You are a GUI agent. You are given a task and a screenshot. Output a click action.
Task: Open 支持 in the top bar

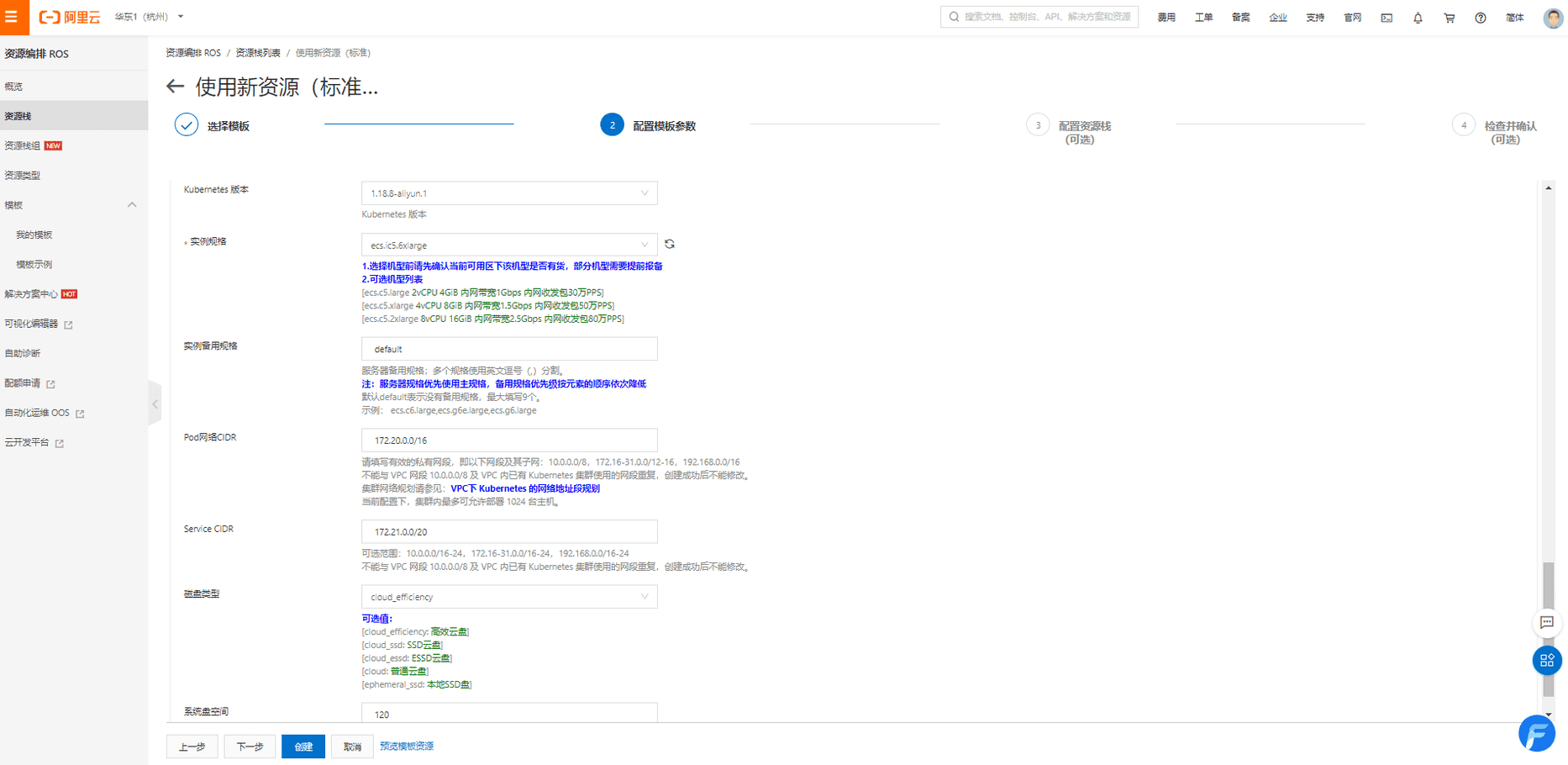click(x=1315, y=18)
